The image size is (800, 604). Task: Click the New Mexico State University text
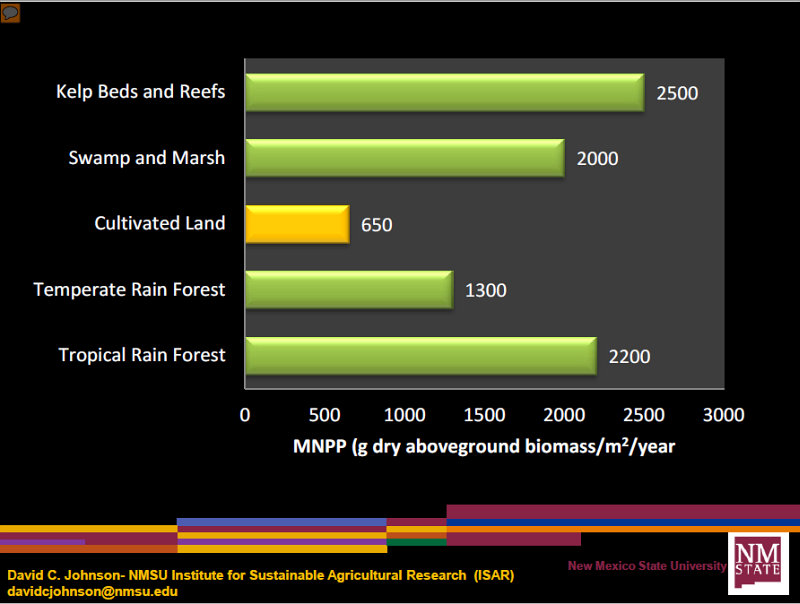click(x=647, y=566)
